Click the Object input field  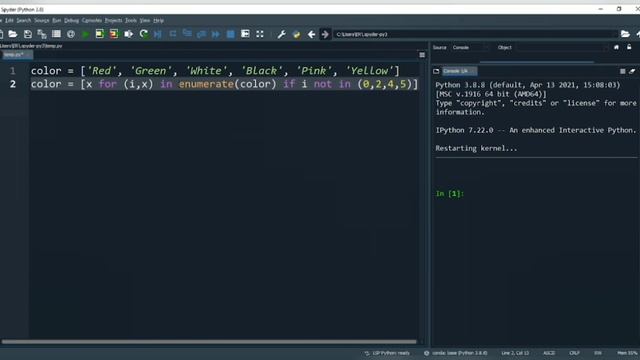(562, 47)
